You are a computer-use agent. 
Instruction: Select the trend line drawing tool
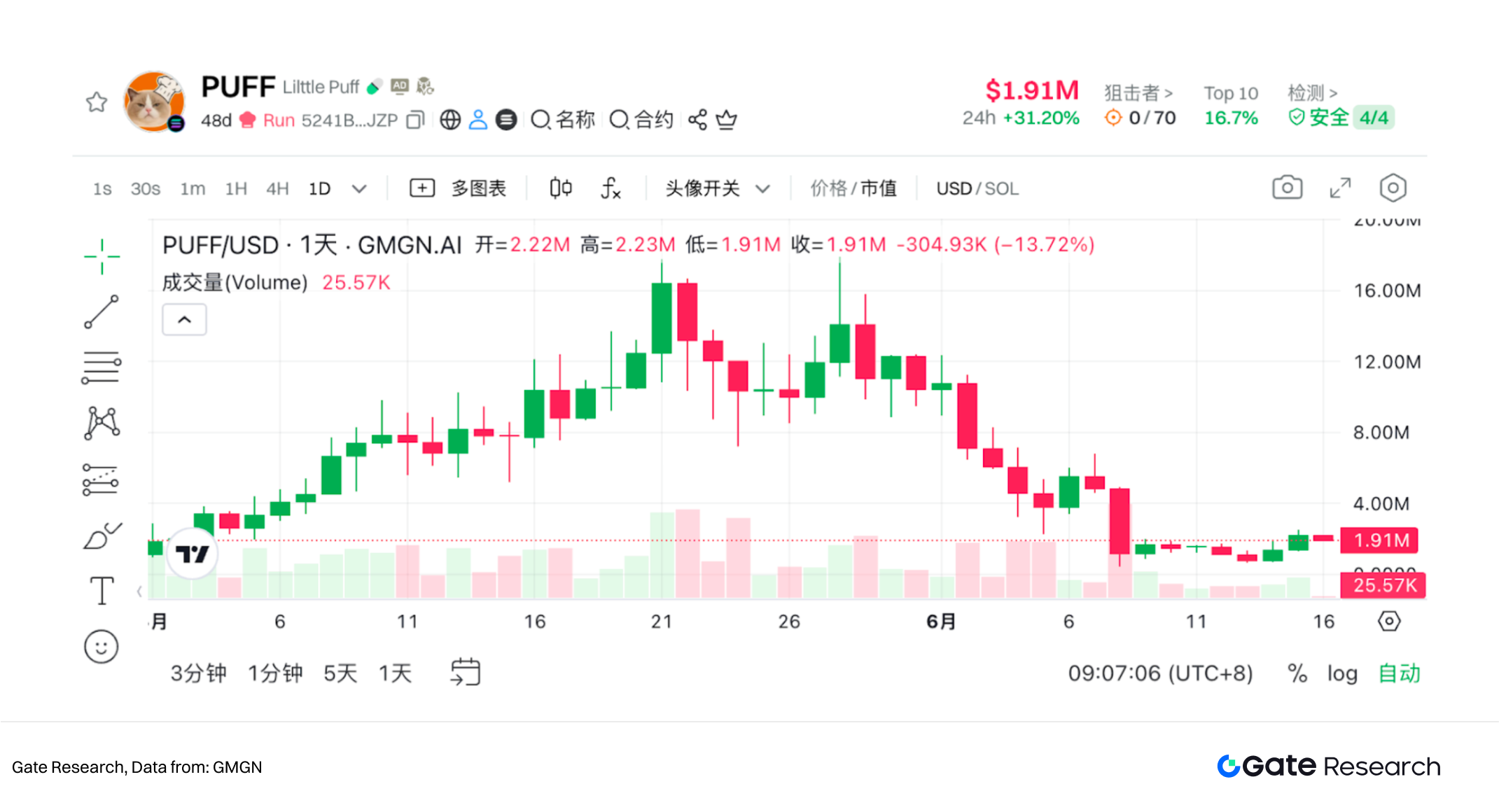[102, 311]
